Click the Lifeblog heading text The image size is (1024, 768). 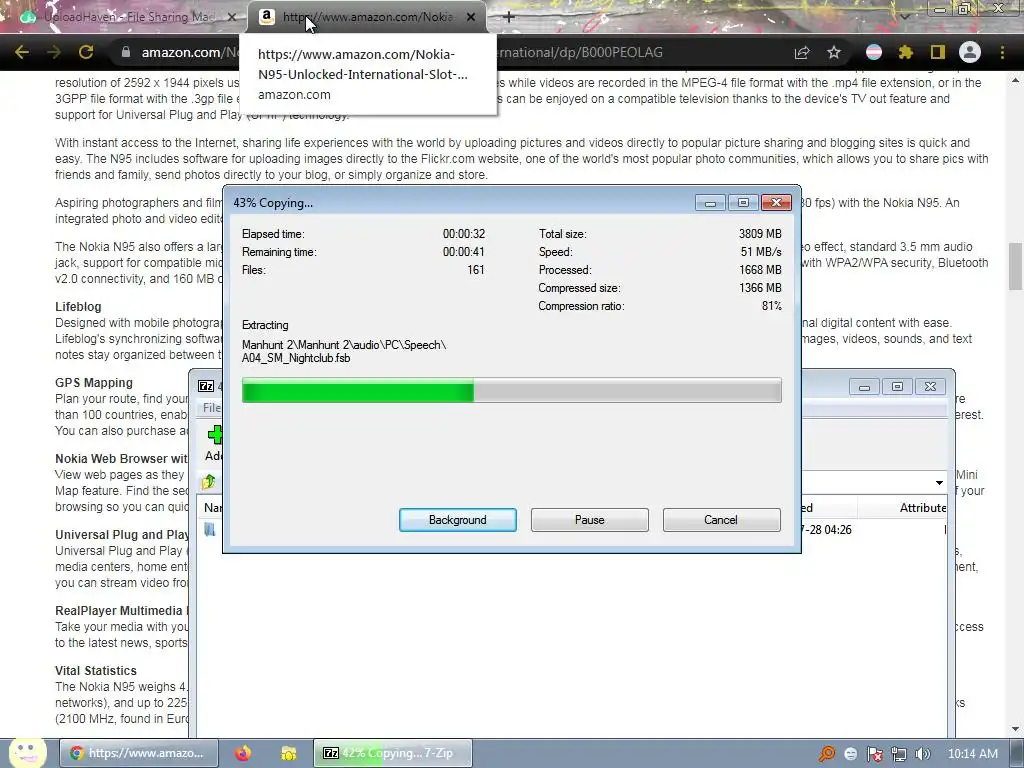point(78,307)
